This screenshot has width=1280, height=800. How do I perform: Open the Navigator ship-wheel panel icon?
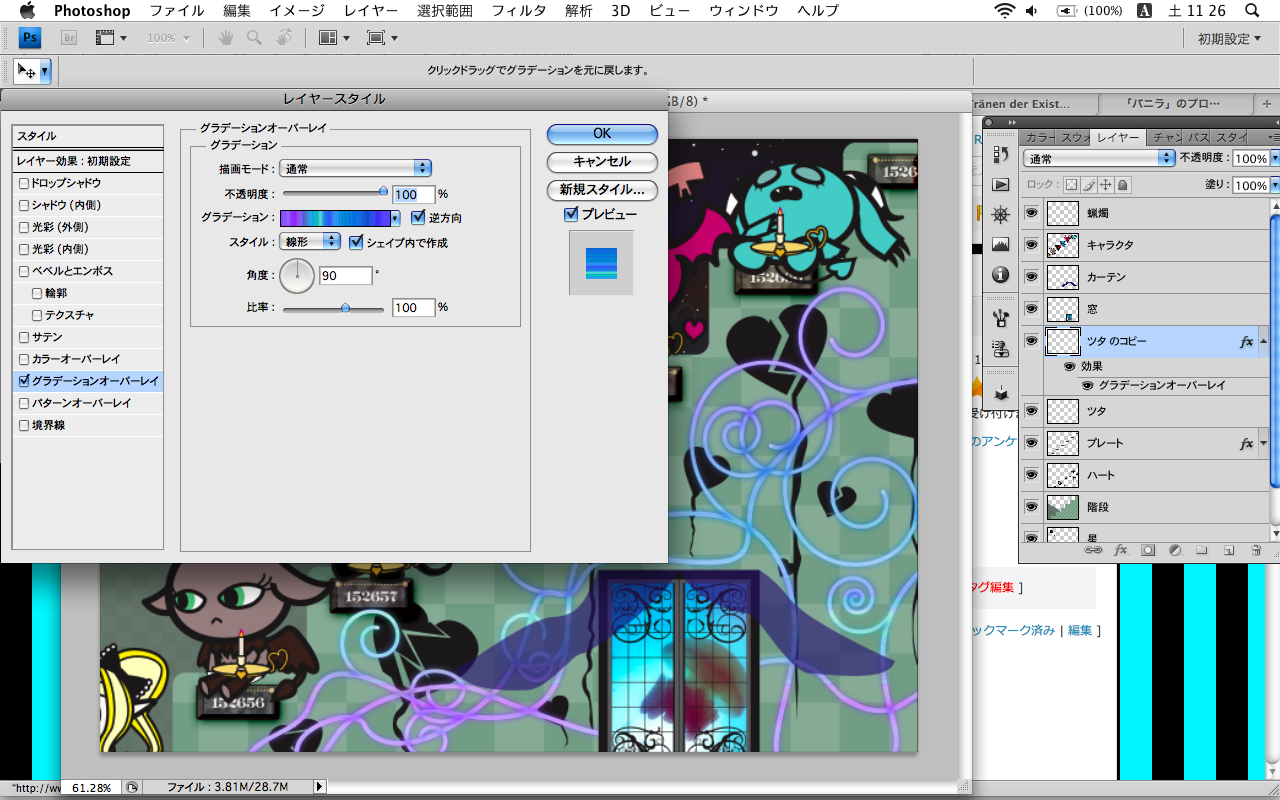click(1000, 215)
